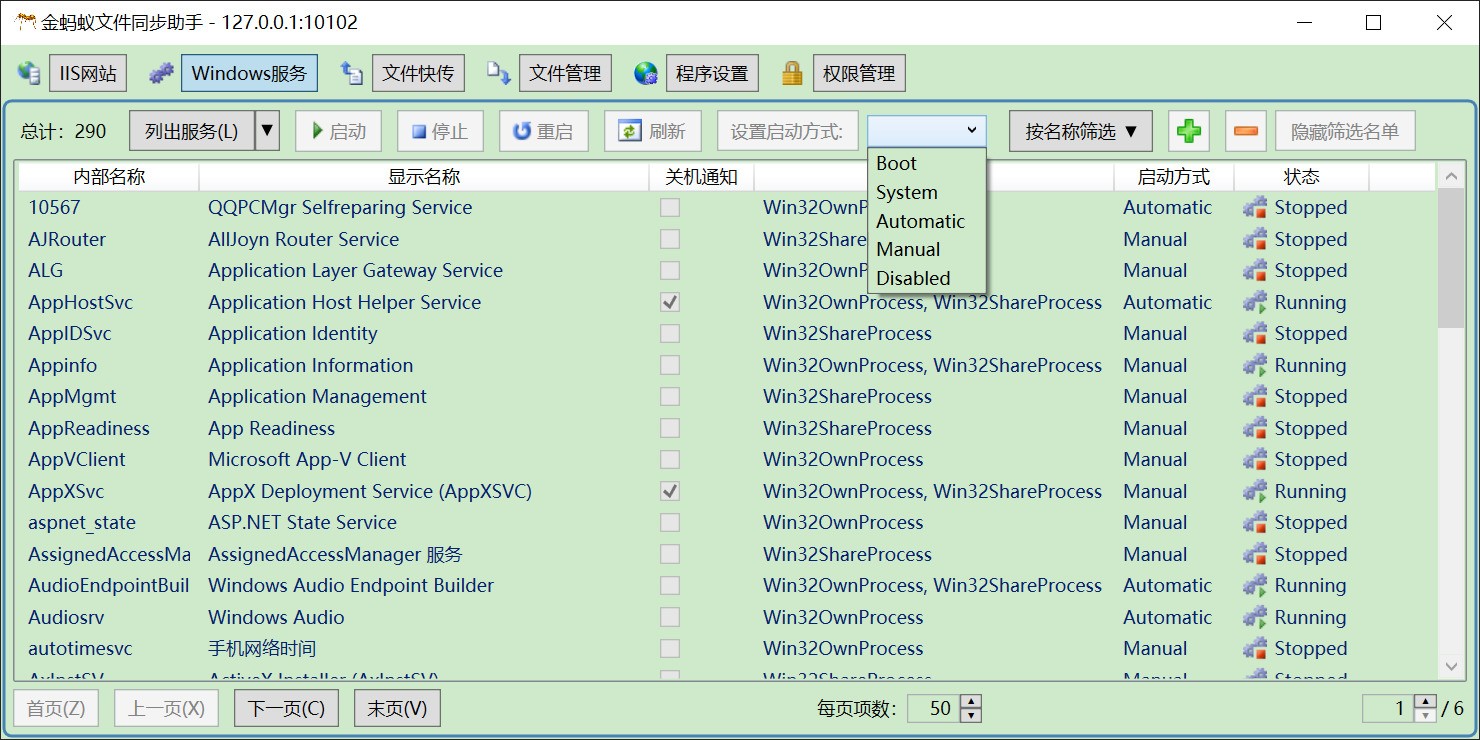Click the IIS网站 globe icon
Screen dimensions: 1480x740
click(29, 73)
